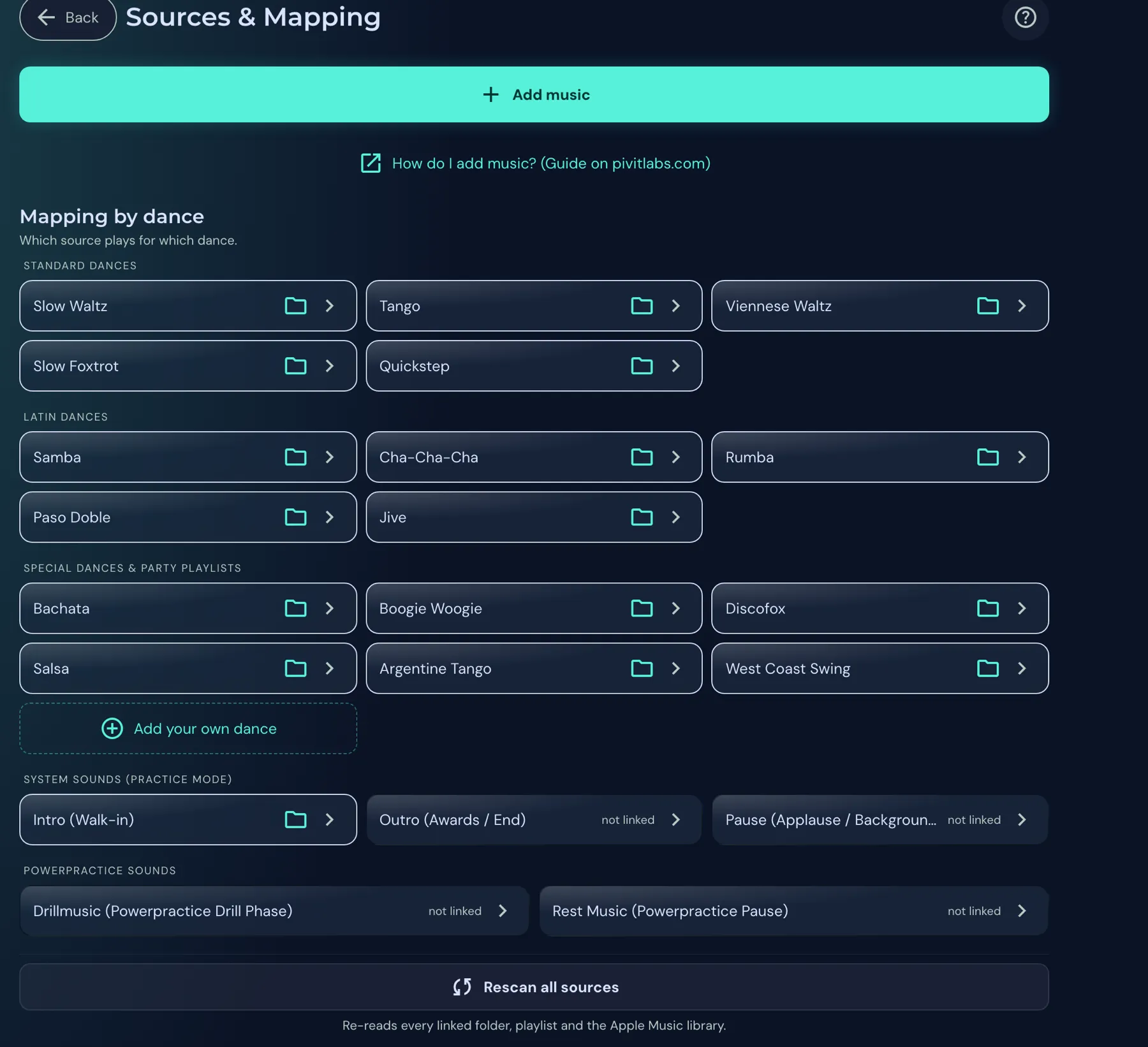Select the Quickstep dance label
The width and height of the screenshot is (1148, 1047).
coord(415,366)
